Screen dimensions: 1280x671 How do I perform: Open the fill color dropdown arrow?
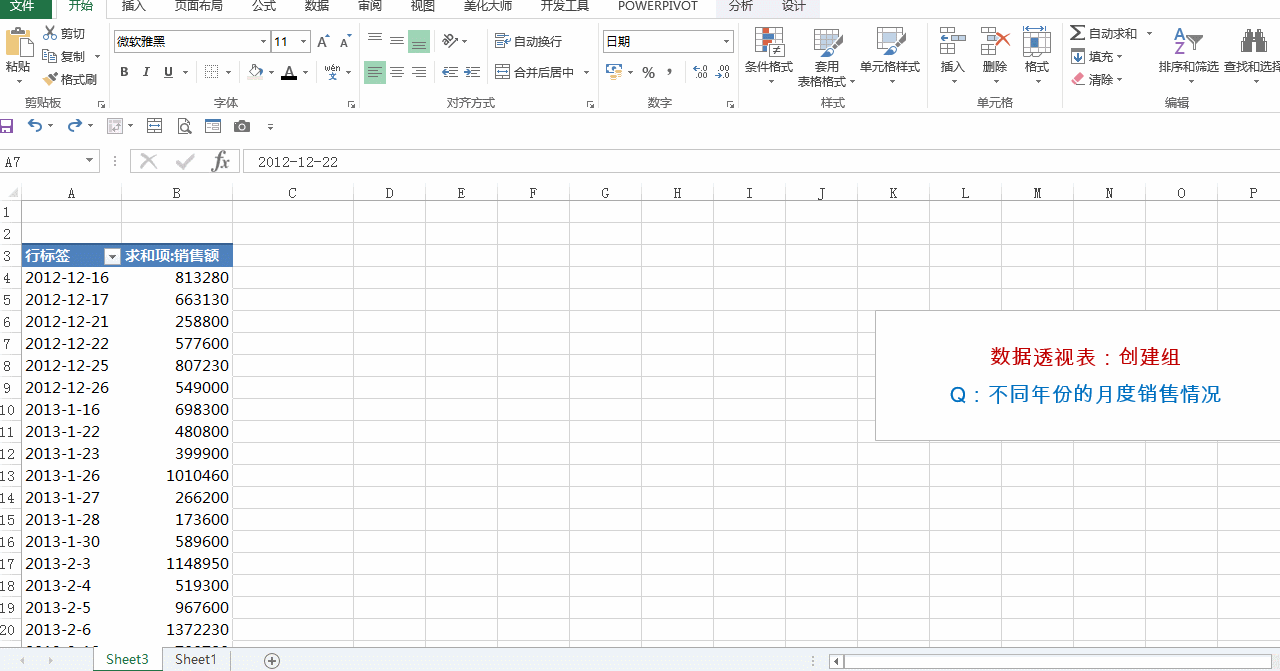(x=271, y=72)
